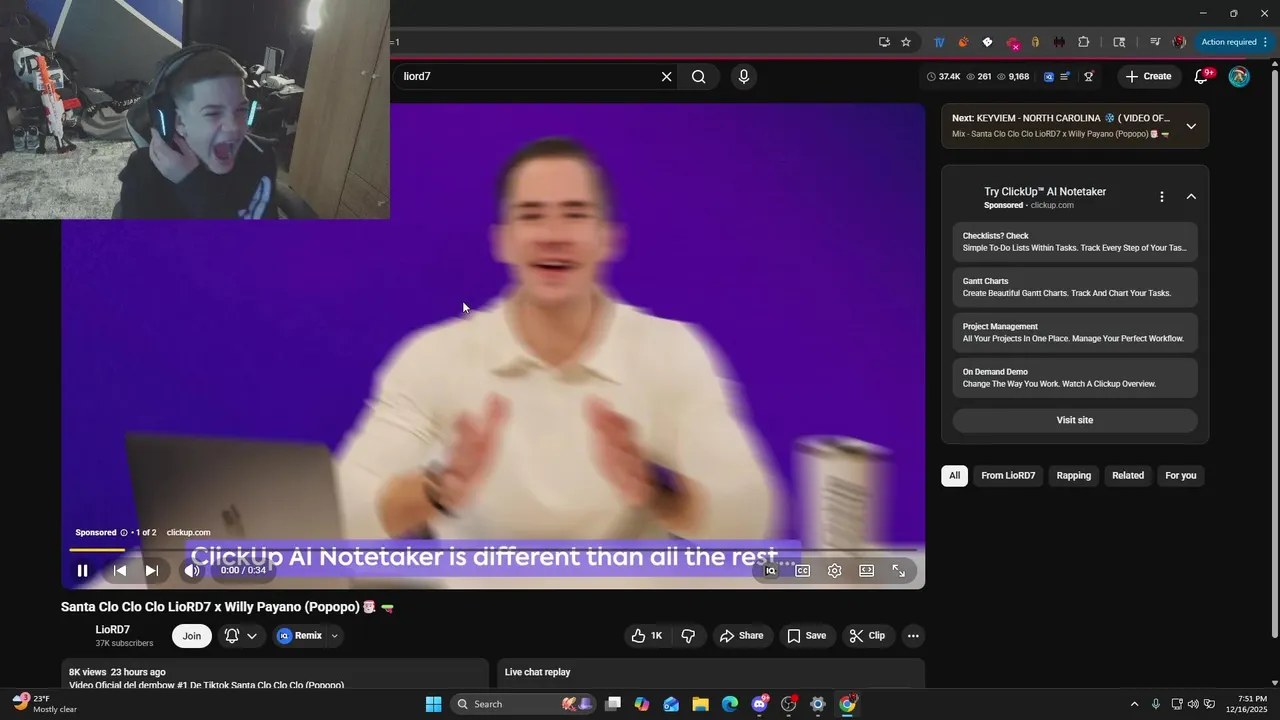Skip to the next video

tap(152, 571)
